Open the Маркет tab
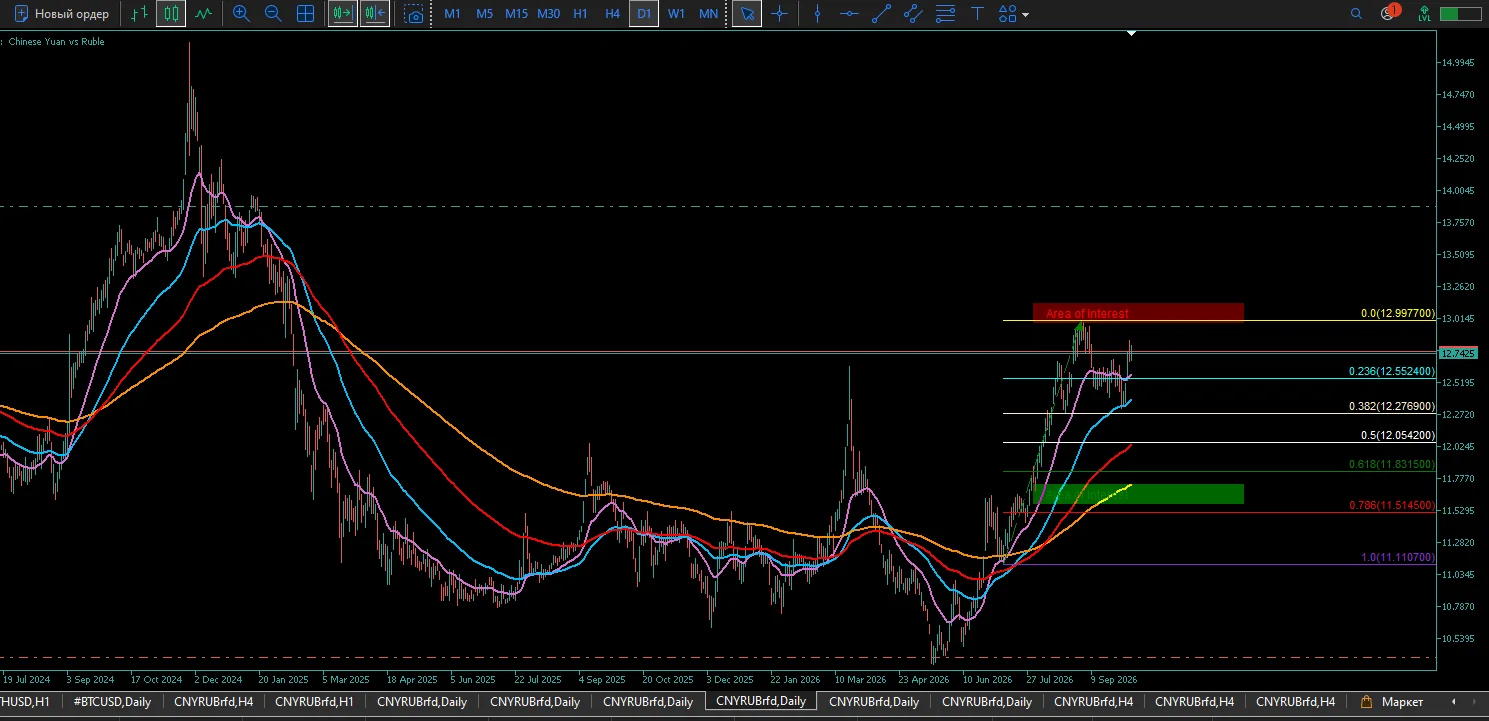 (1392, 701)
